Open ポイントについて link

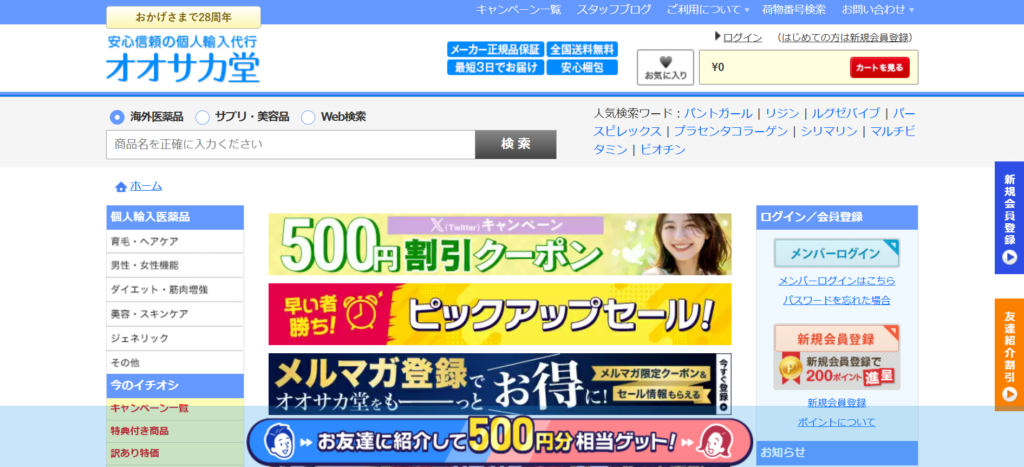pyautogui.click(x=837, y=422)
